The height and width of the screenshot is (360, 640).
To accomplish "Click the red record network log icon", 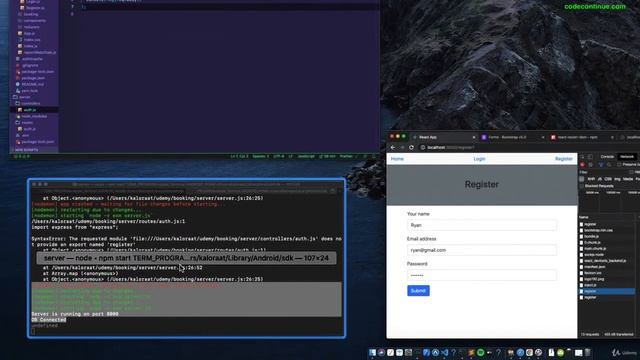I will point(582,164).
